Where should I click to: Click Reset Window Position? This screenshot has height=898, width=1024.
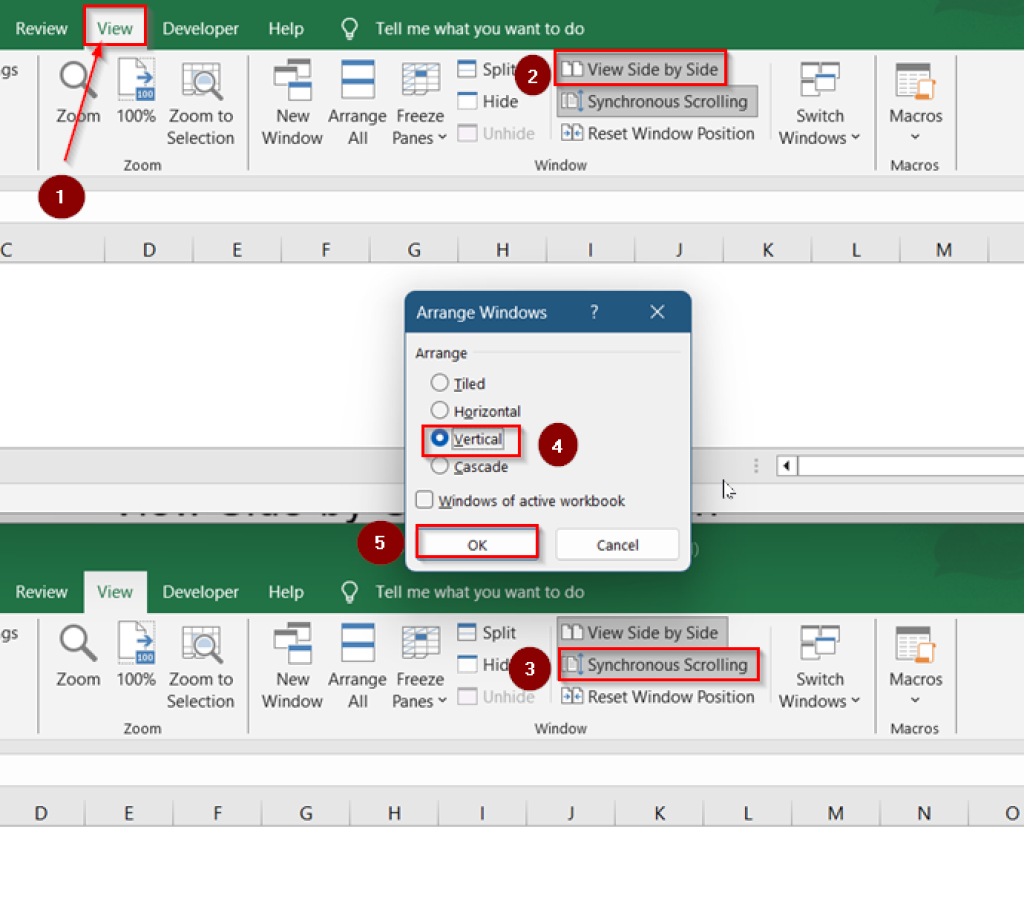point(658,133)
